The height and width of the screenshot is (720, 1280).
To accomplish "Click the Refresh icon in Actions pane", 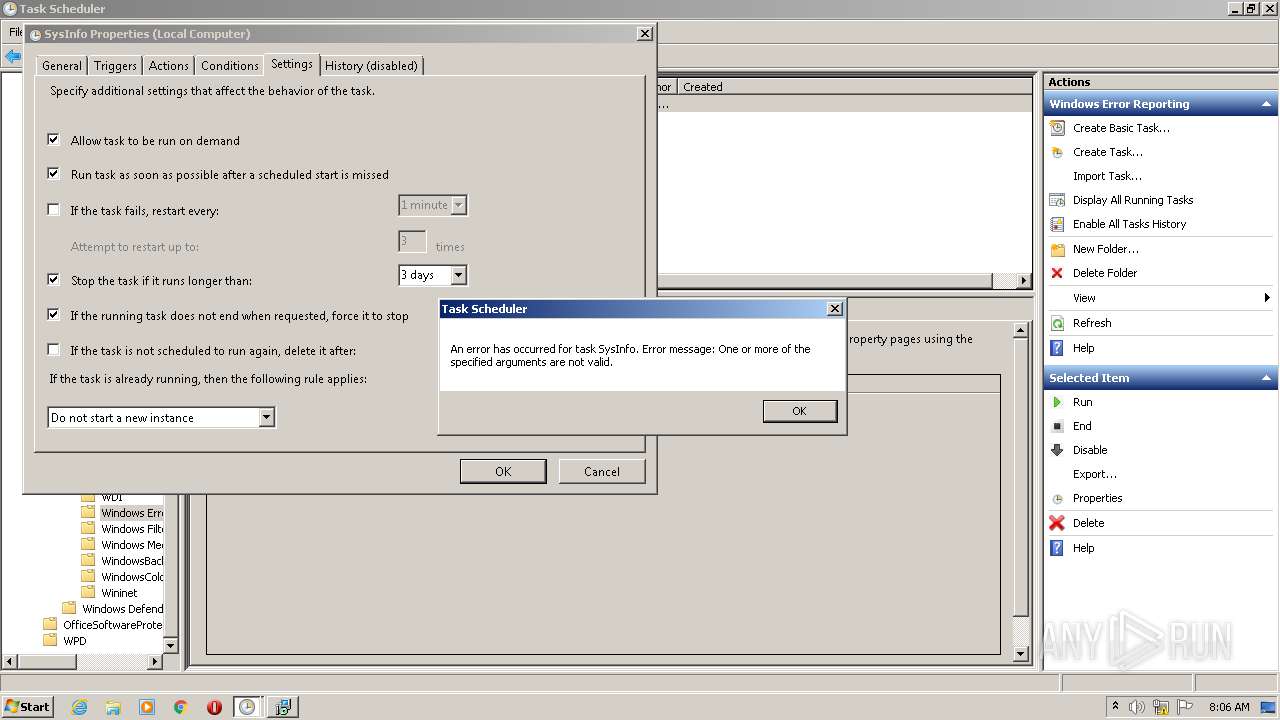I will click(x=1057, y=323).
